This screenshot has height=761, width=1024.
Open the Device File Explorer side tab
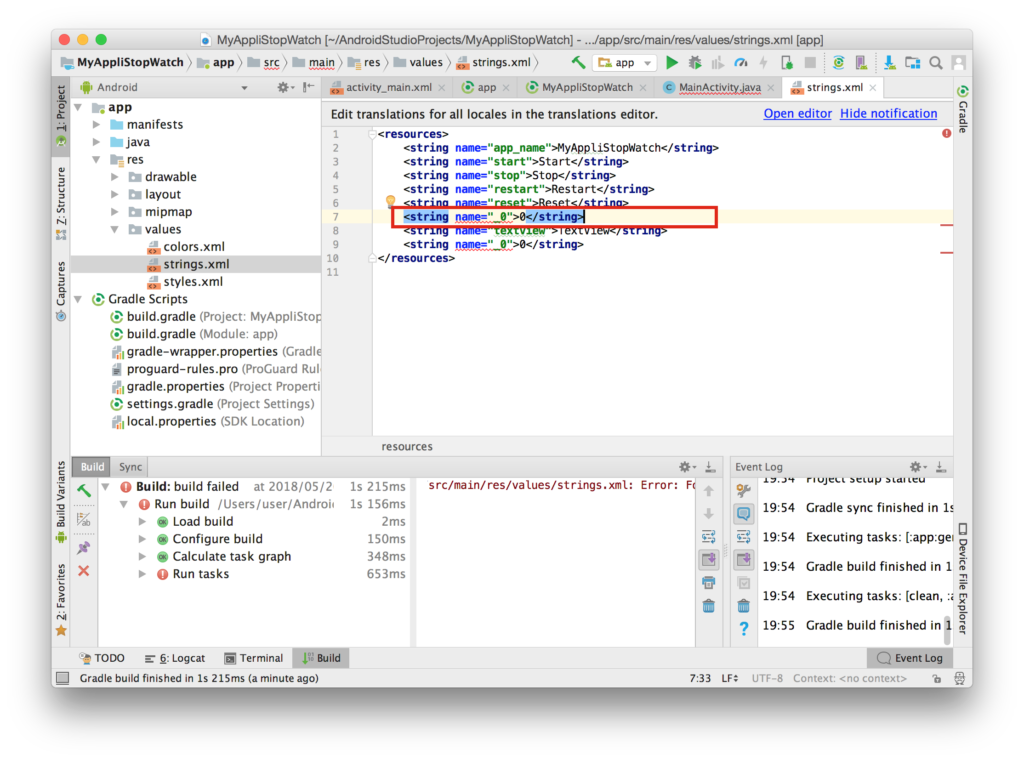coord(963,579)
